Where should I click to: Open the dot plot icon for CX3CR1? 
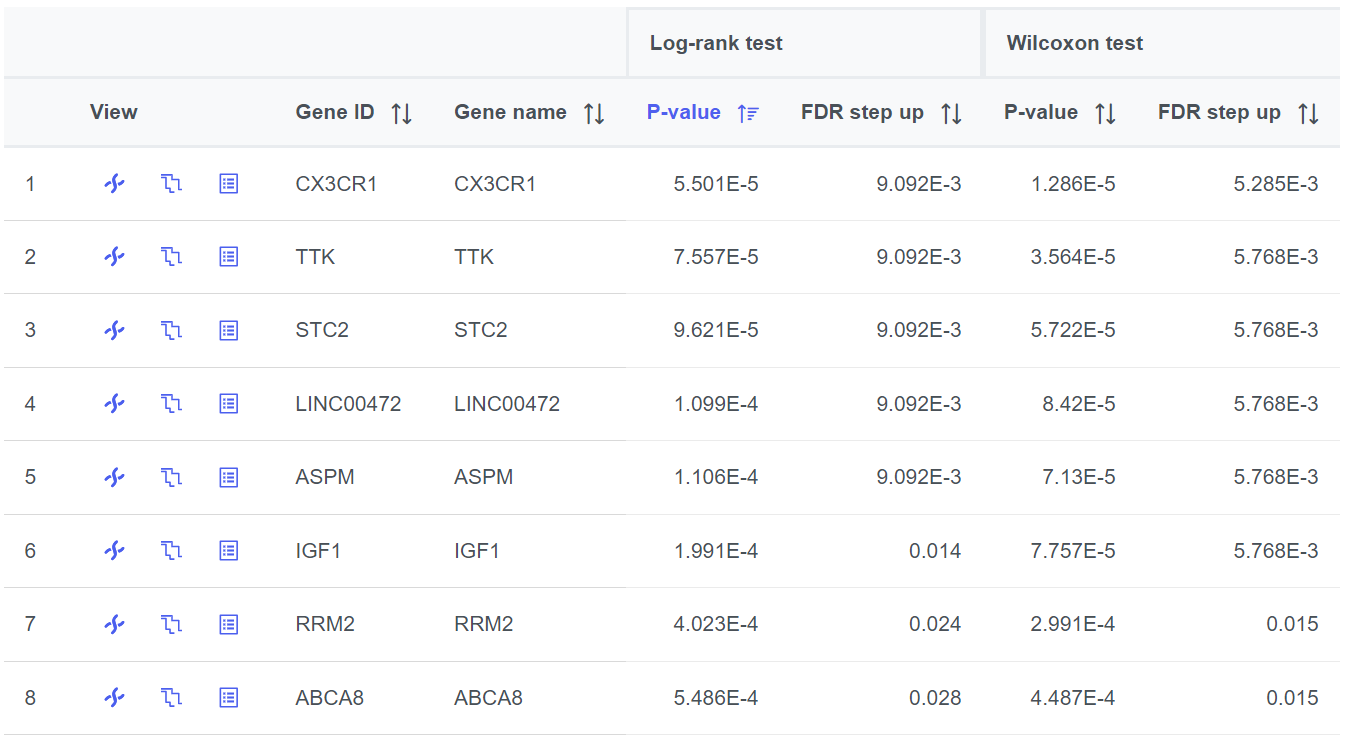[x=115, y=184]
